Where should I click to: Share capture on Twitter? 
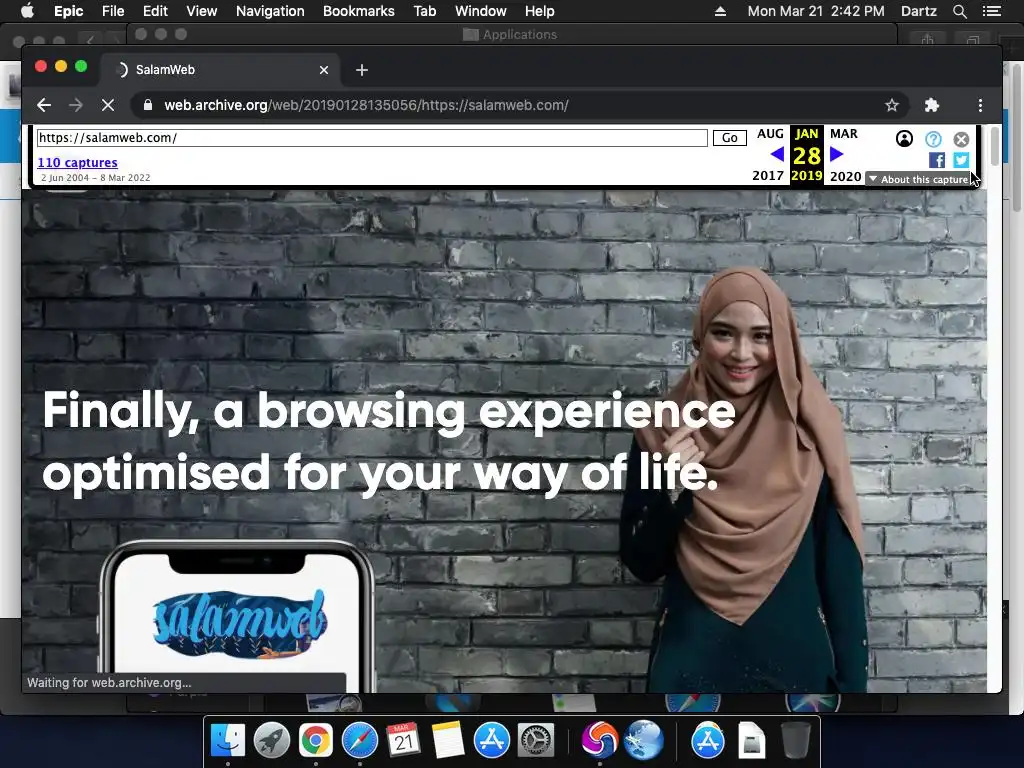coord(961,160)
